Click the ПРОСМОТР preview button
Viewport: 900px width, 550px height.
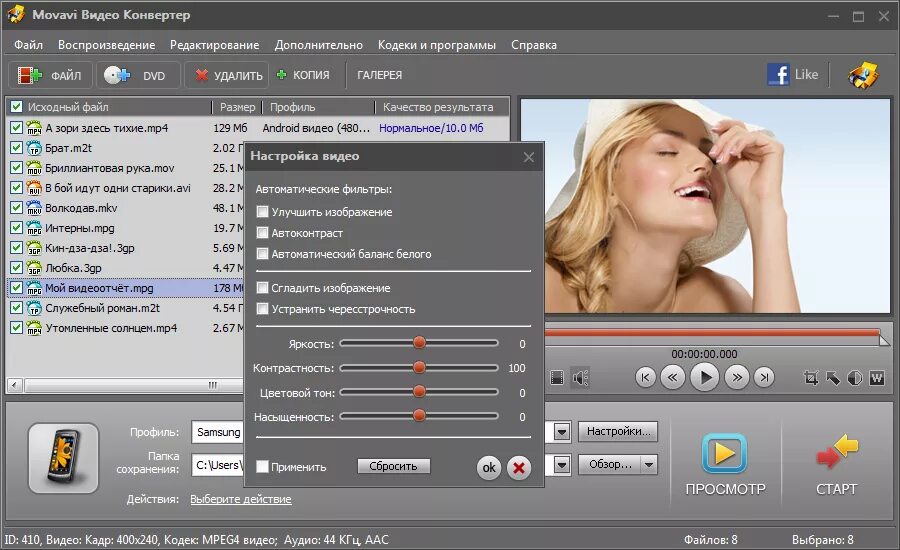tap(725, 465)
